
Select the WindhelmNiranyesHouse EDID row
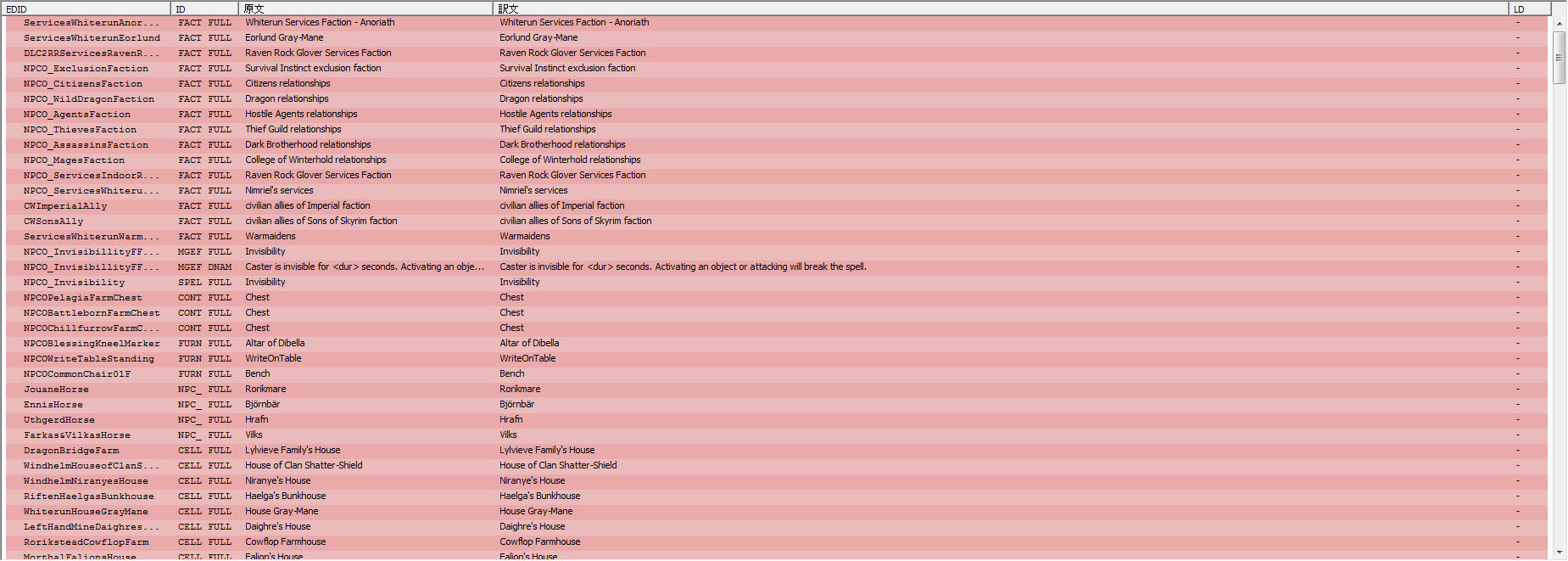(777, 481)
